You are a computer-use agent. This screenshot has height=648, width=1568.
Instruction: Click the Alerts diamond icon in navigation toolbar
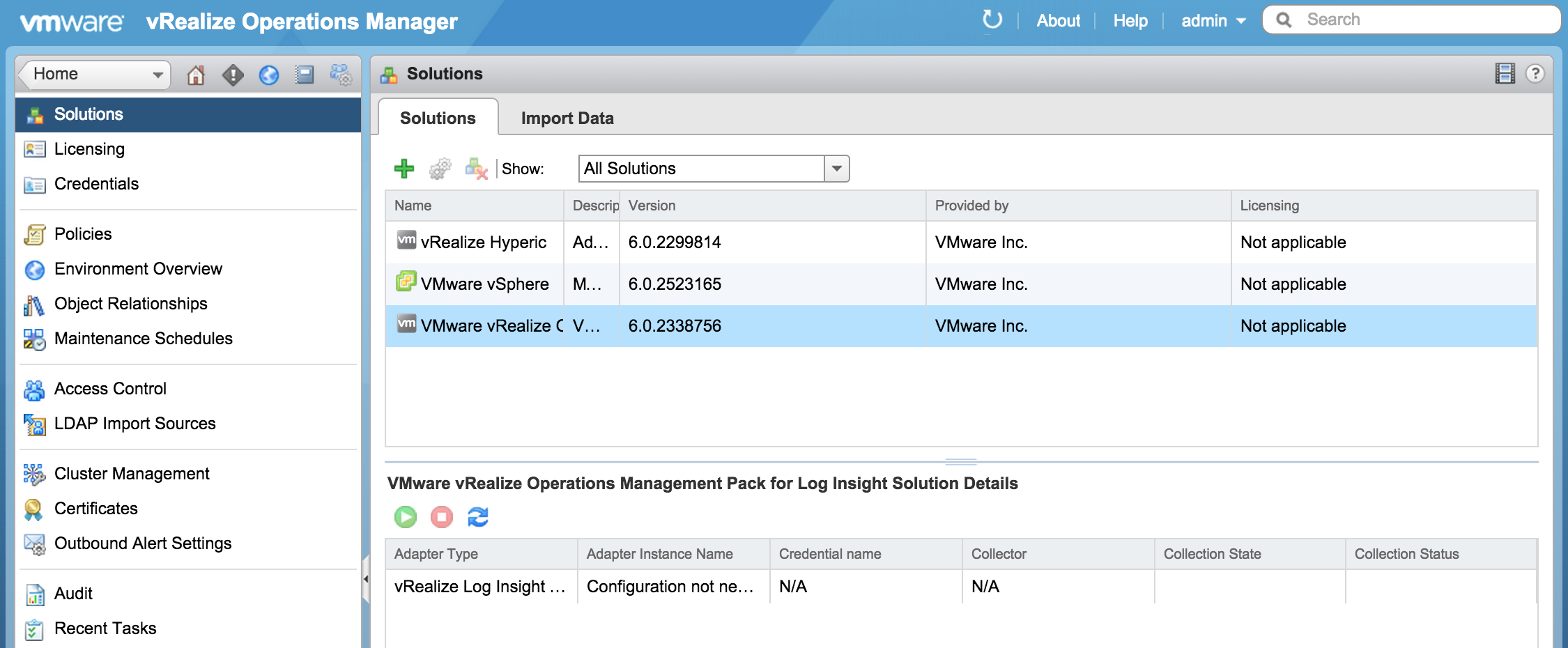(x=233, y=75)
